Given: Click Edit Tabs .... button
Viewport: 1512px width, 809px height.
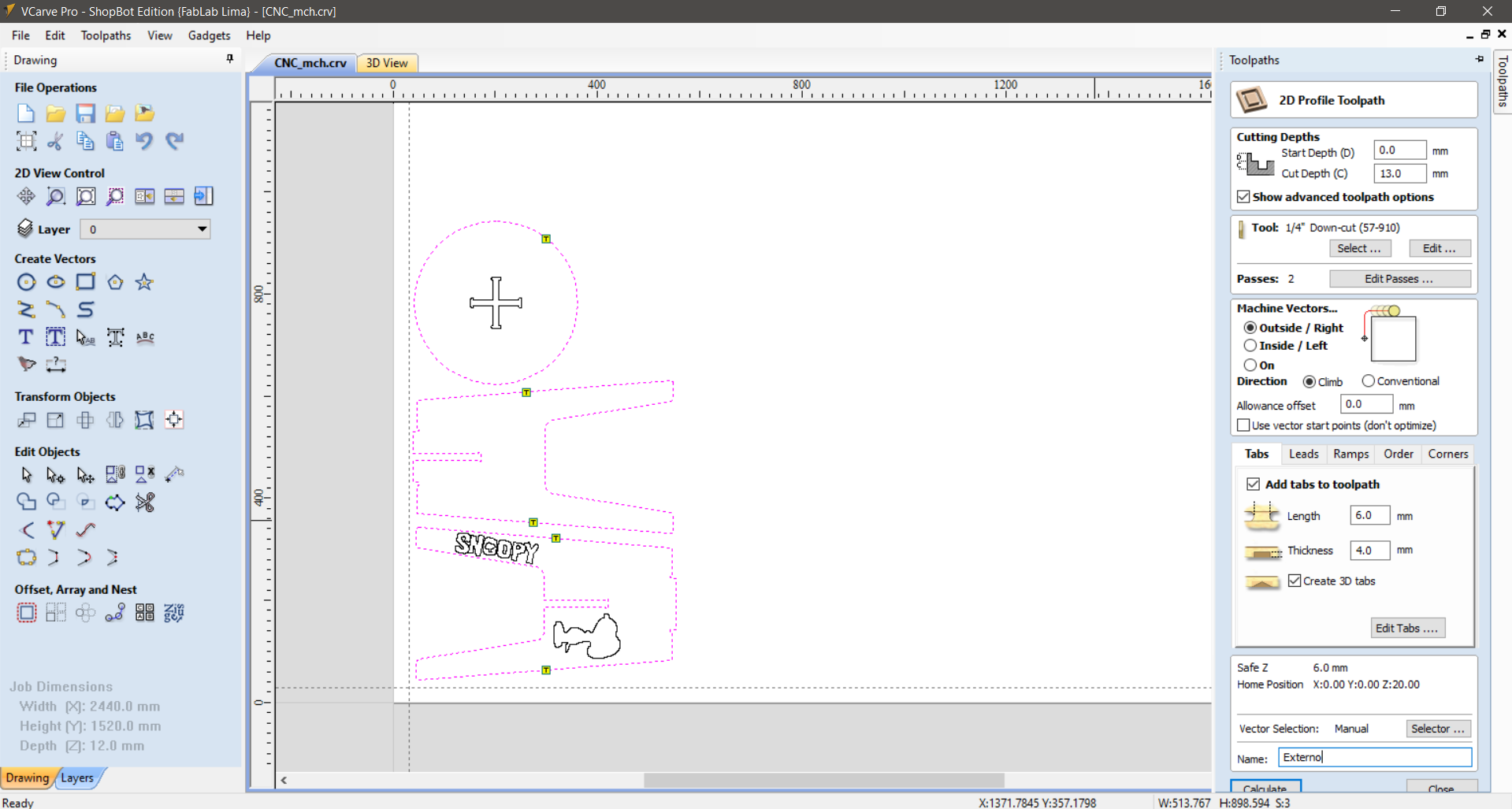Looking at the screenshot, I should (1407, 628).
